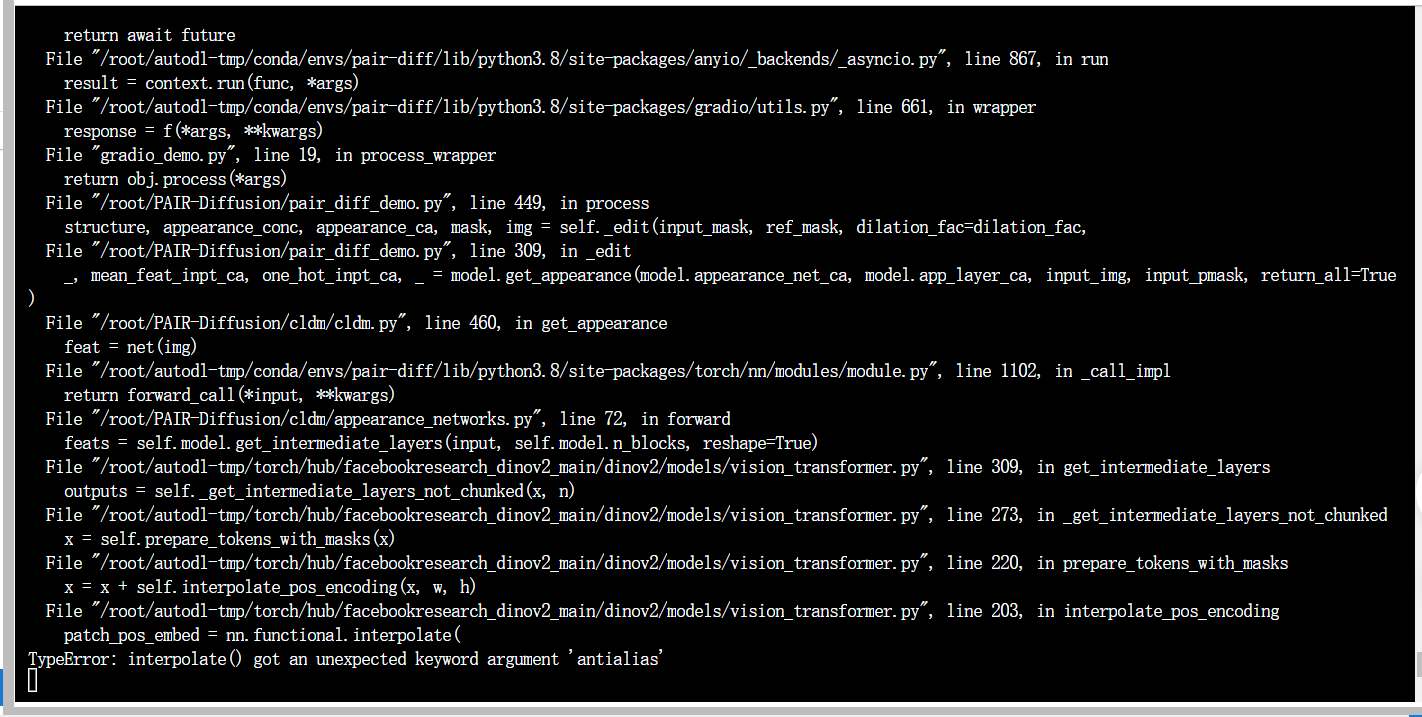Image resolution: width=1422 pixels, height=717 pixels.
Task: Click the gradio/utils.py file path
Action: pyautogui.click(x=461, y=107)
